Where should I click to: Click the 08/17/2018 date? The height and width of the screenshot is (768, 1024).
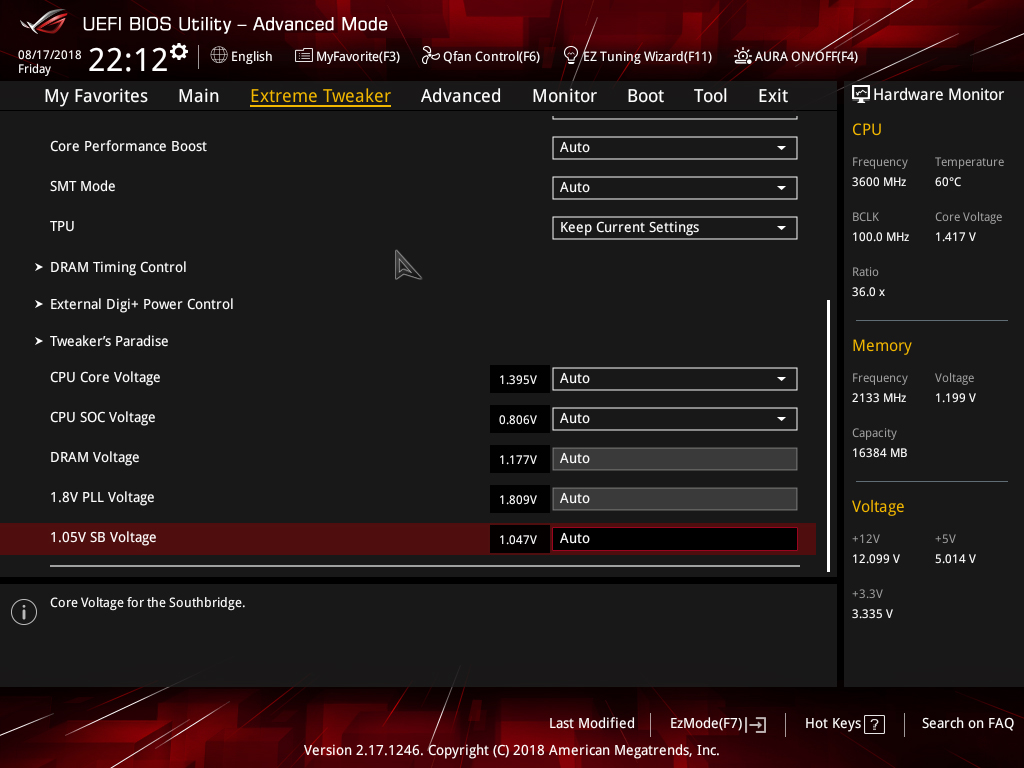click(x=50, y=55)
